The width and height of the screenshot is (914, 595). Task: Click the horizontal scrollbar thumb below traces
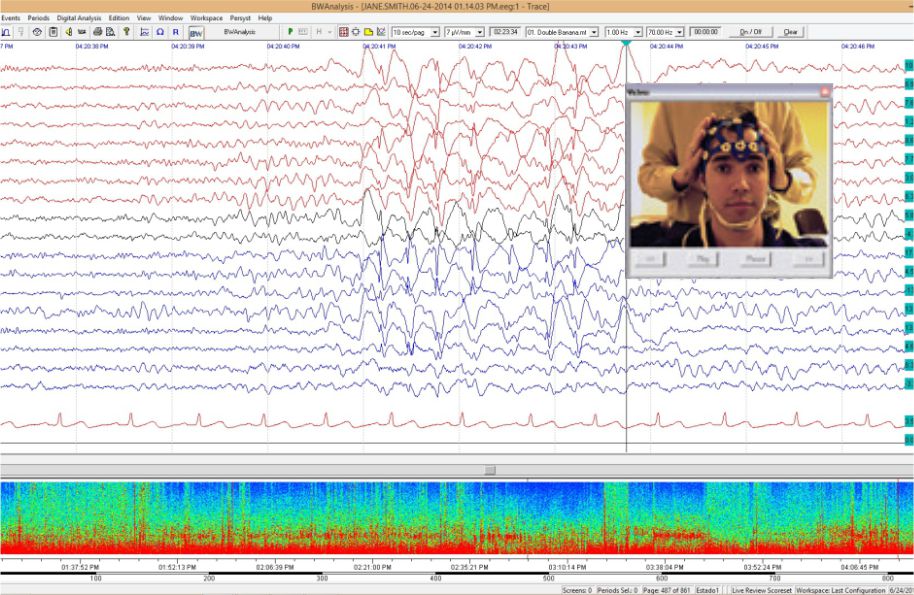490,470
